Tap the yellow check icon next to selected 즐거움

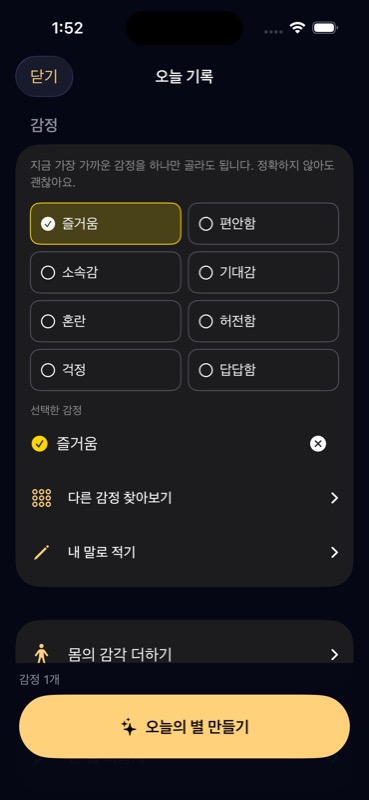tap(40, 444)
